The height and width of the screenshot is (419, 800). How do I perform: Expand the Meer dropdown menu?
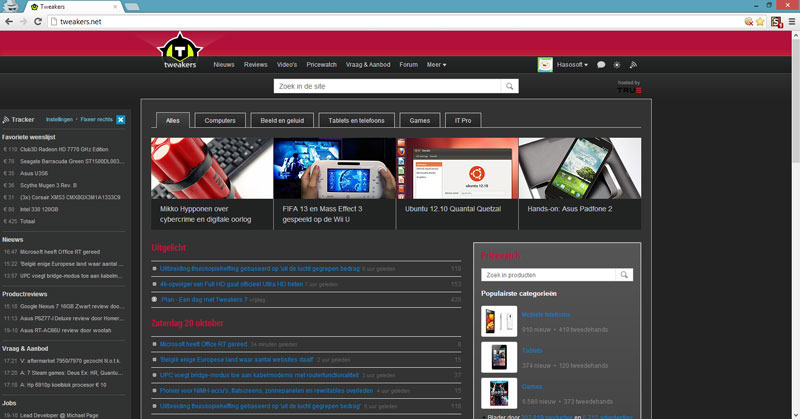click(436, 65)
